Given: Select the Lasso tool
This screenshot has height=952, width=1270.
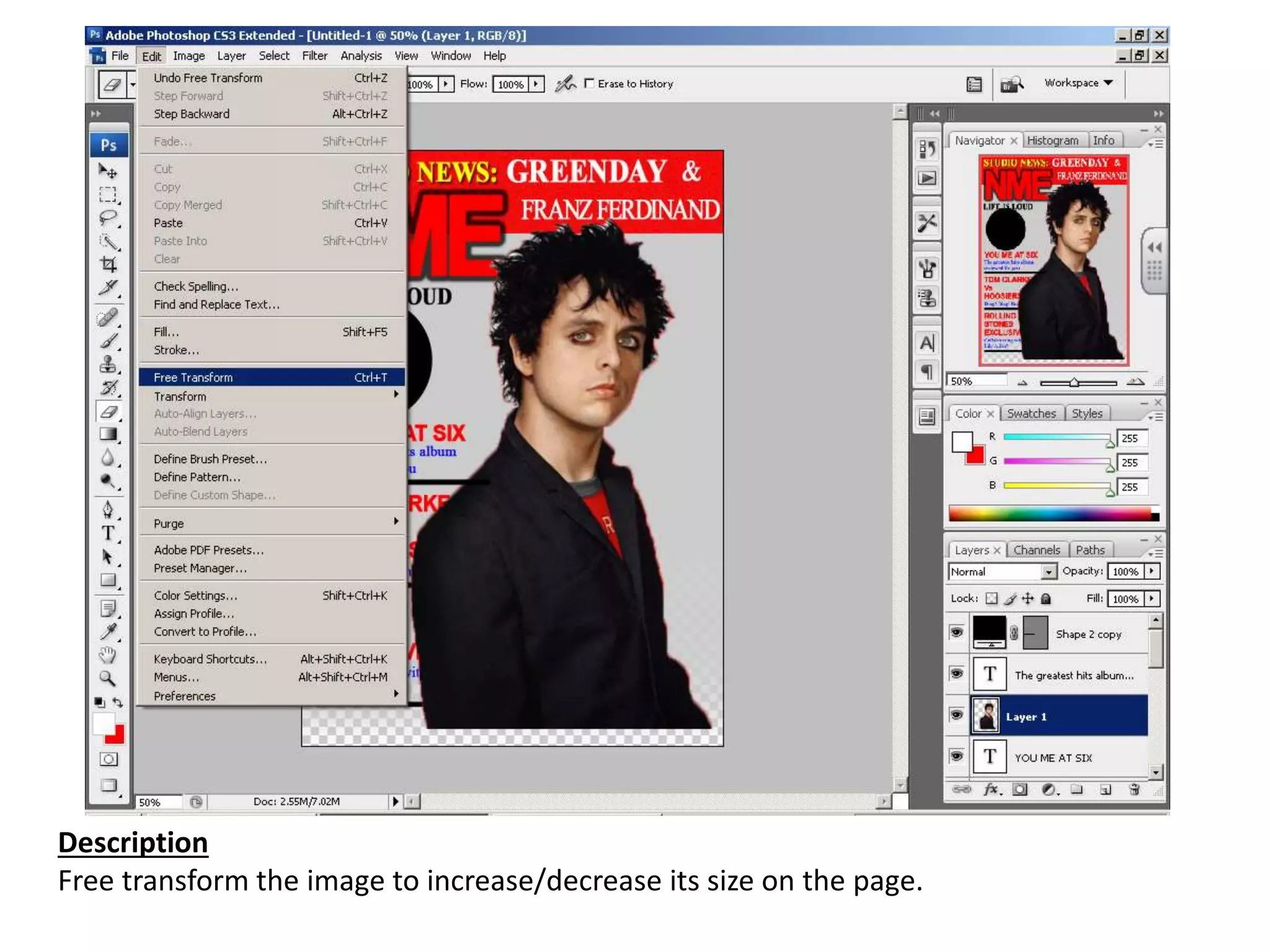Looking at the screenshot, I should (x=108, y=218).
